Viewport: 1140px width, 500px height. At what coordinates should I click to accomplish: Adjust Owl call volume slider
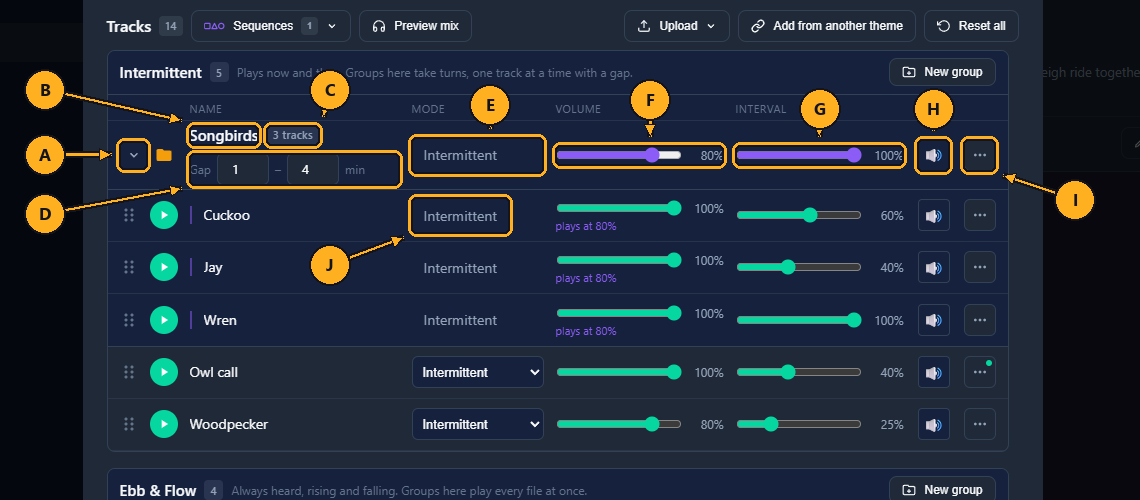(619, 372)
